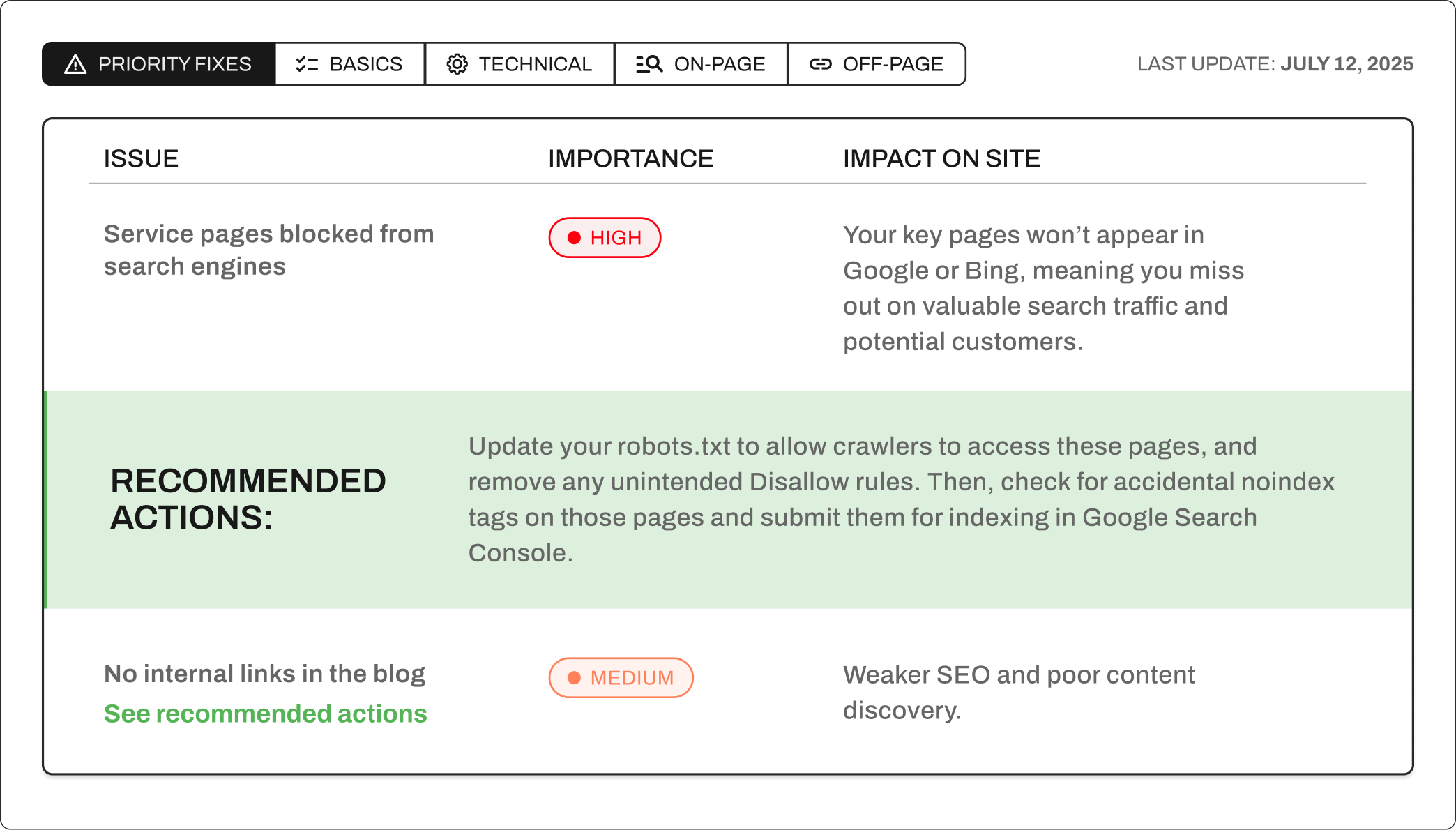
Task: Select 'No internal links in the blog' issue
Action: pyautogui.click(x=265, y=674)
